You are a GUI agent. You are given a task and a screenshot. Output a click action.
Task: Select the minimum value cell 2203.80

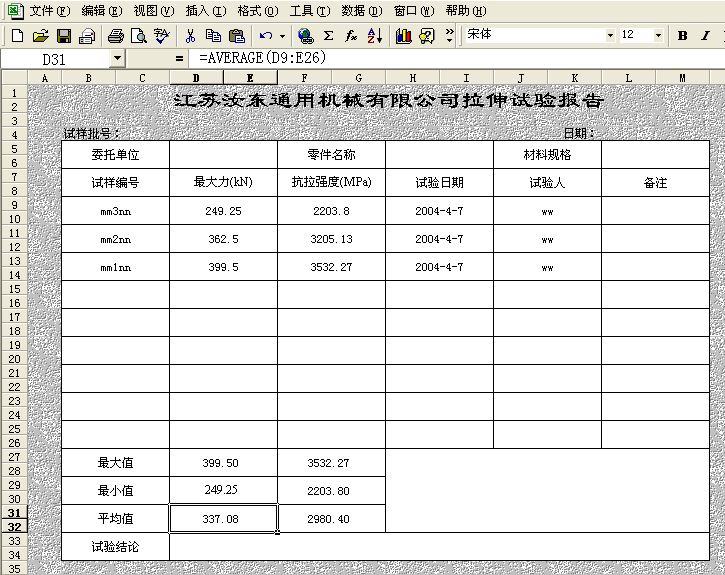click(x=332, y=491)
